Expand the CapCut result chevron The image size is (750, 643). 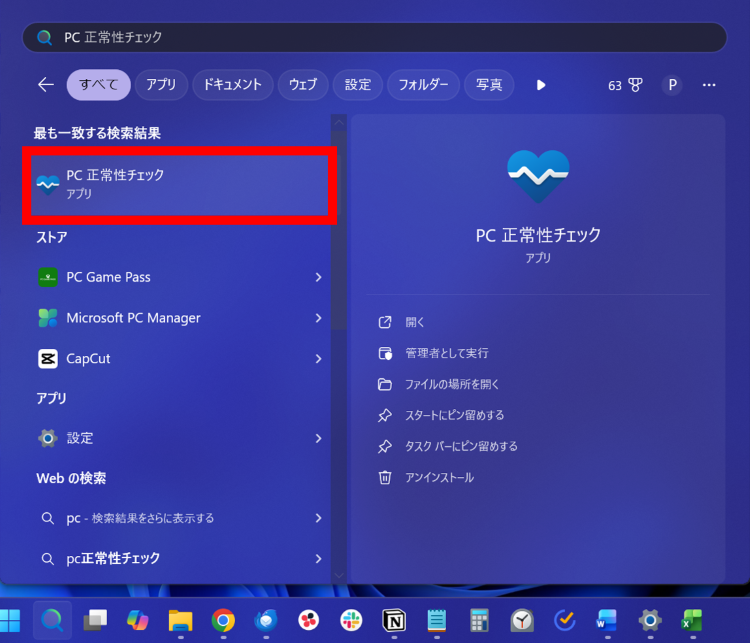(x=318, y=358)
